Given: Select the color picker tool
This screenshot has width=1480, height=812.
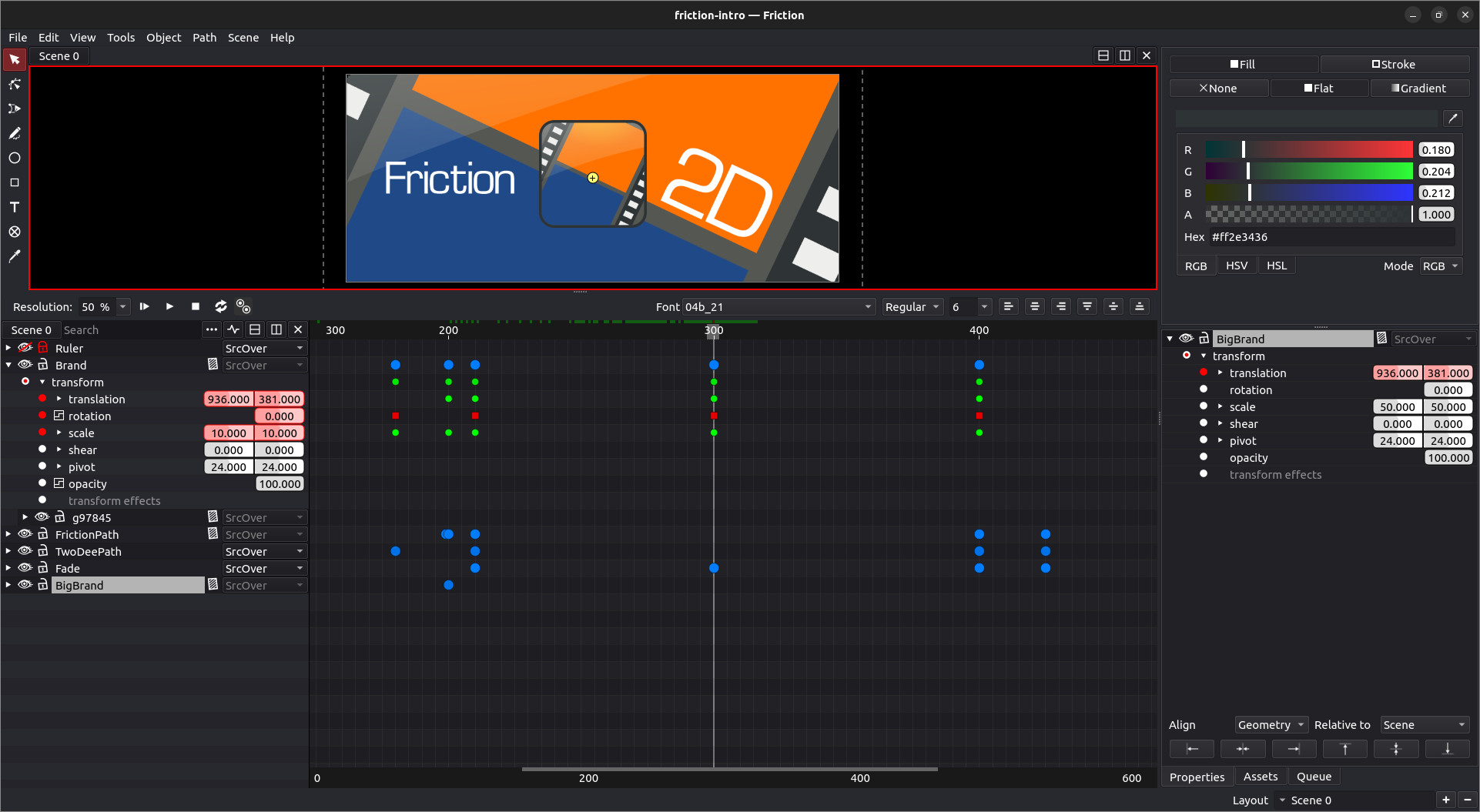Looking at the screenshot, I should click(15, 256).
